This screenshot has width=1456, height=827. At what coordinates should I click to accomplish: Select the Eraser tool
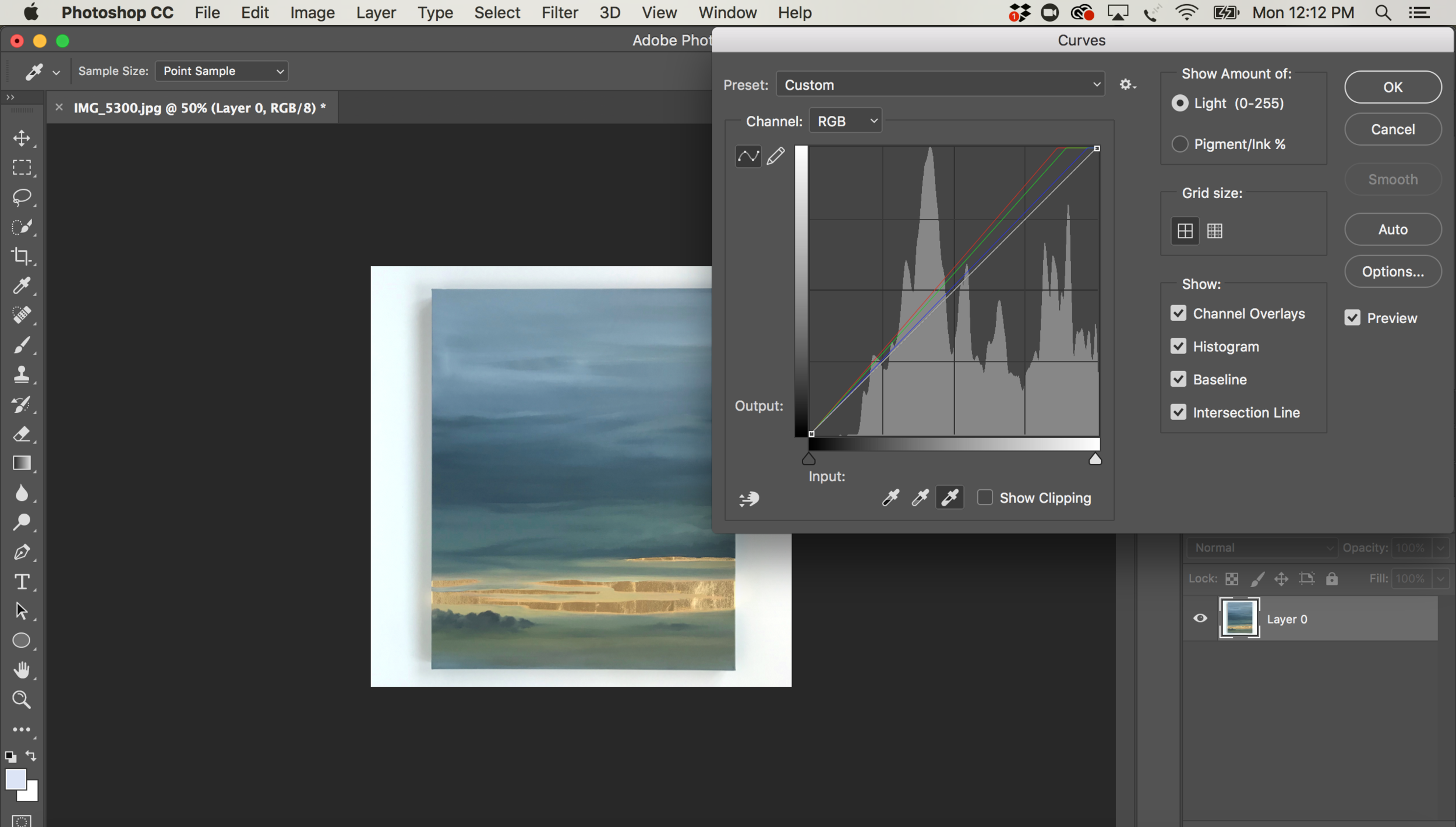[x=22, y=433]
